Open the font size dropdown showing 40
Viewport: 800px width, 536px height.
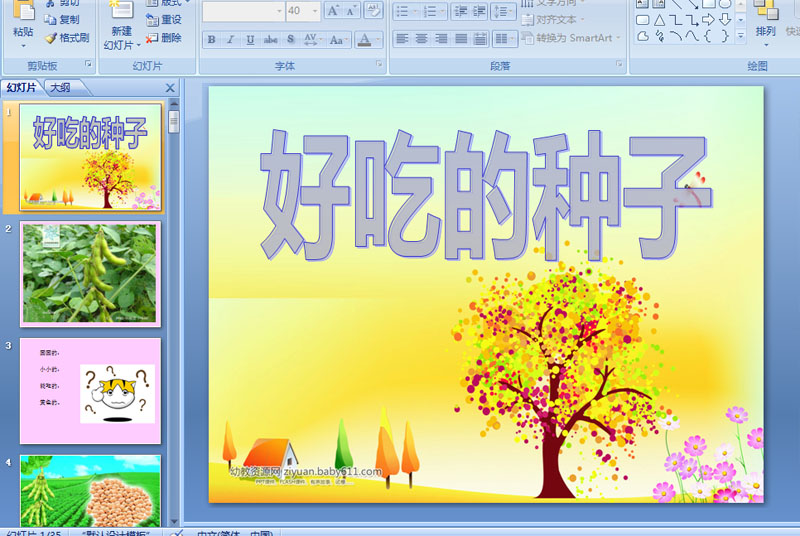point(313,11)
